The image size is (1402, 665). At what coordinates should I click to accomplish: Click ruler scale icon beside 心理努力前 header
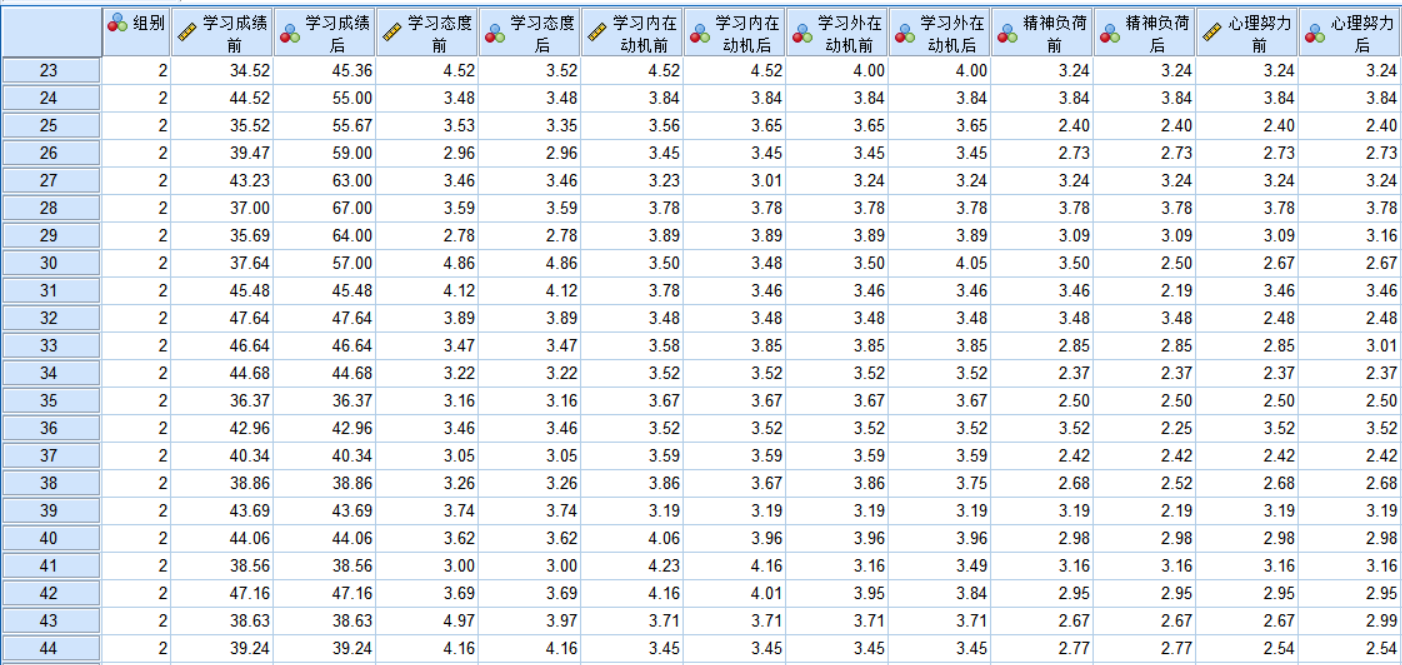1212,33
